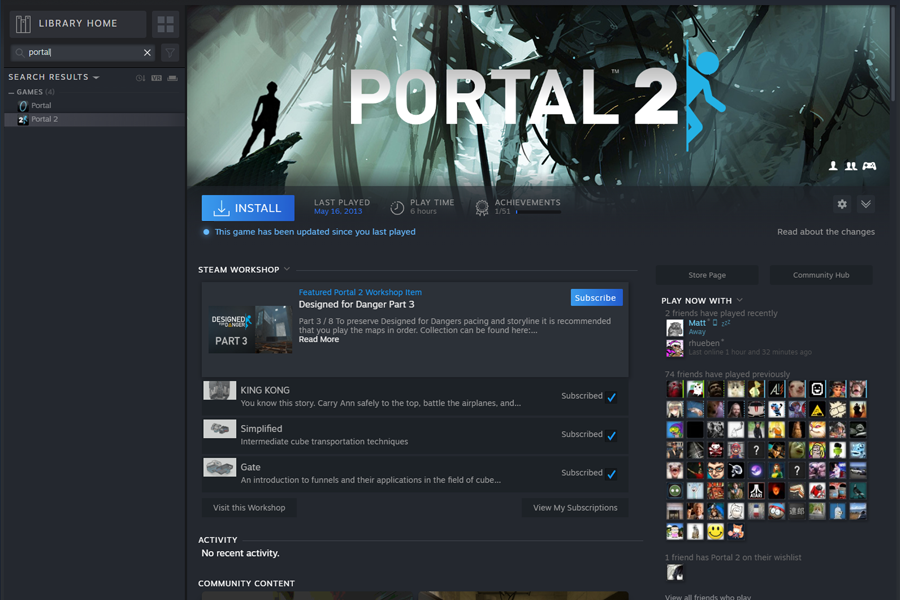Image resolution: width=900 pixels, height=600 pixels.
Task: Click Matt's avatar picture
Action: pyautogui.click(x=674, y=328)
